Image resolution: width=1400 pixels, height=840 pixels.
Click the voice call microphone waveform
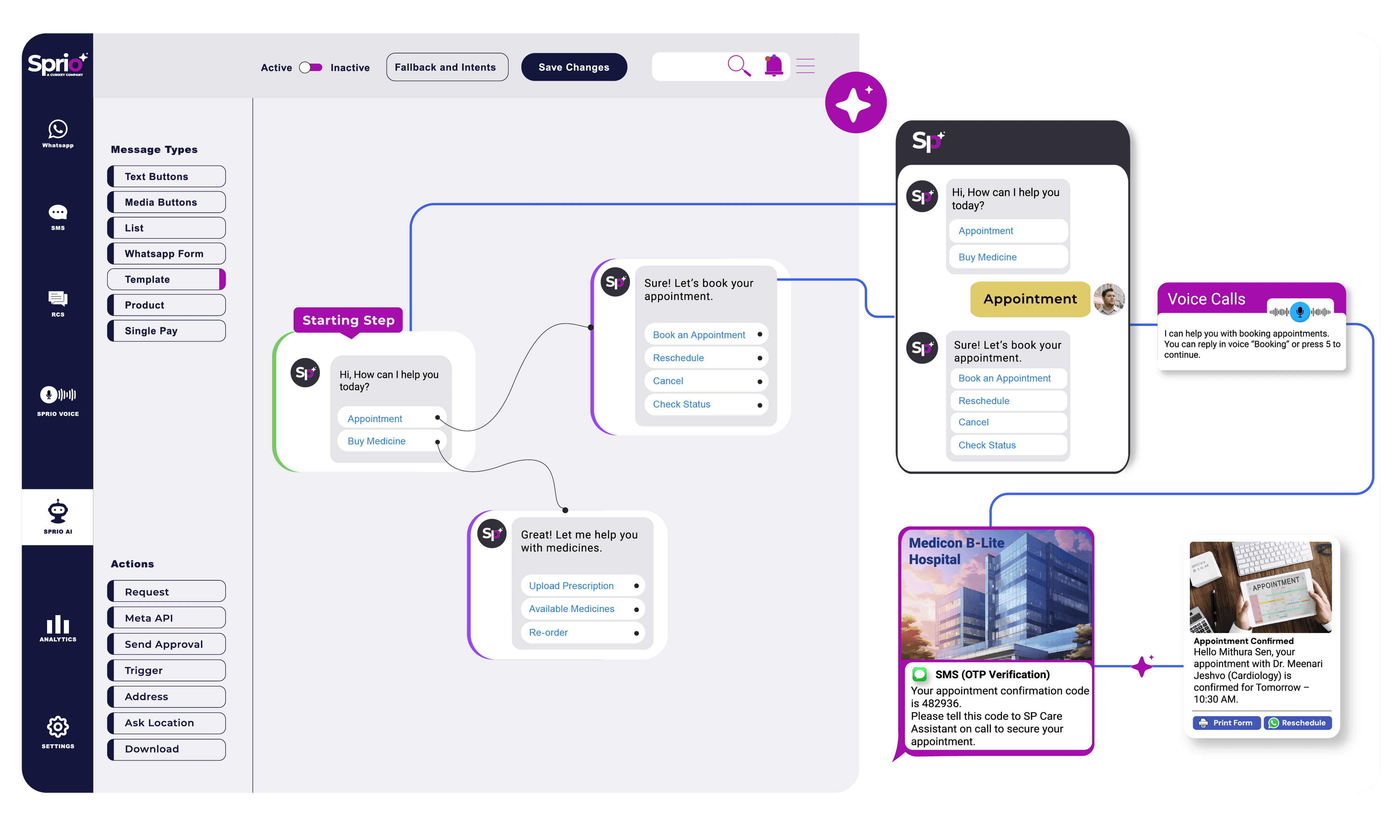click(x=1300, y=311)
